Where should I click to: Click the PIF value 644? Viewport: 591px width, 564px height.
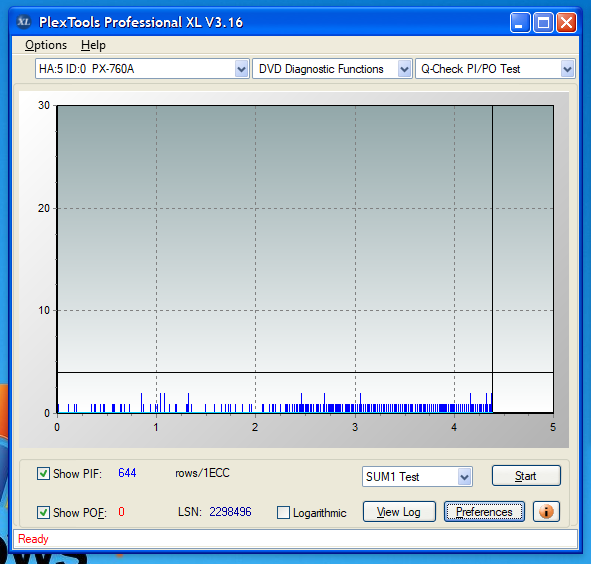point(127,473)
